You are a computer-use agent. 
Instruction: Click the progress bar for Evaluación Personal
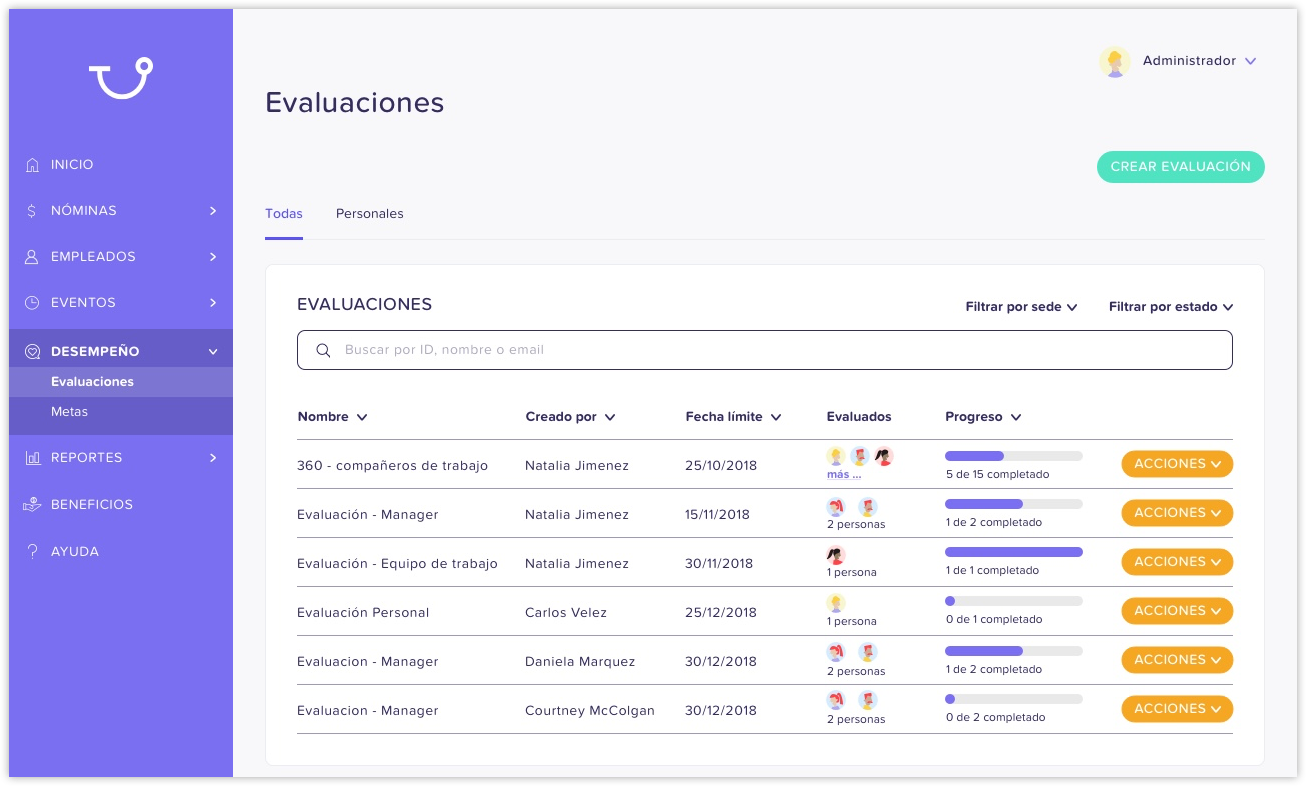(x=1013, y=601)
